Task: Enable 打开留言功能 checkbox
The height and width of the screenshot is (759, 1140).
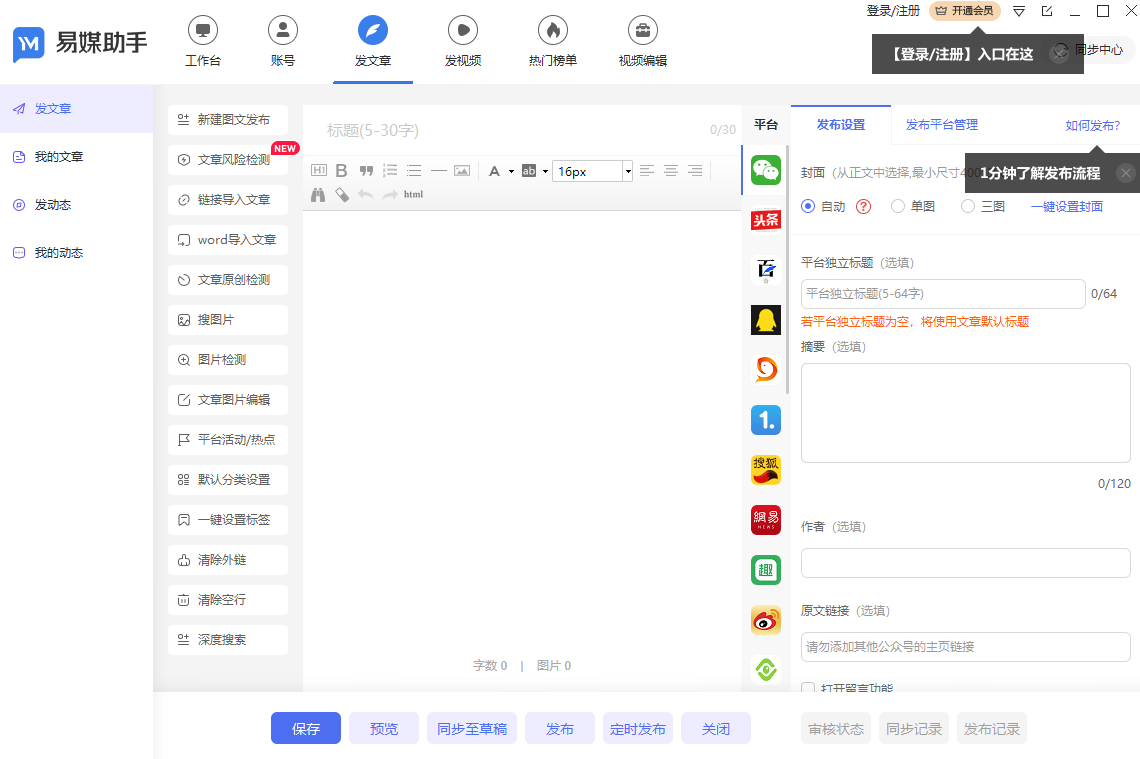Action: point(806,688)
